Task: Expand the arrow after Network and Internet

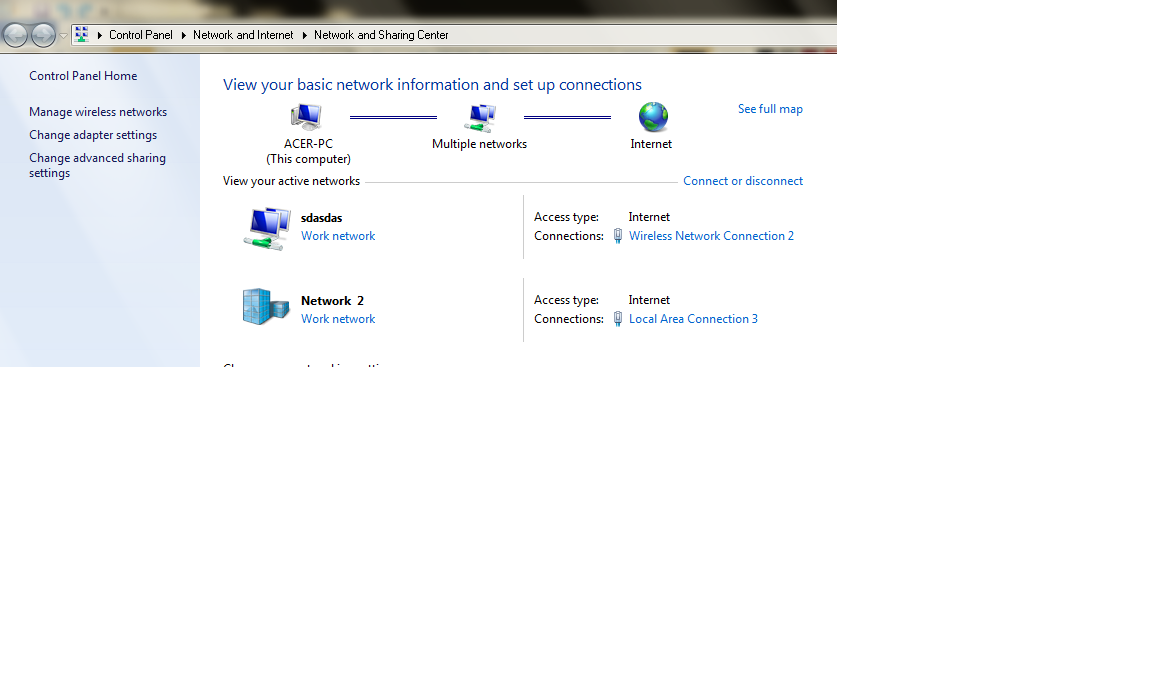Action: click(x=304, y=35)
